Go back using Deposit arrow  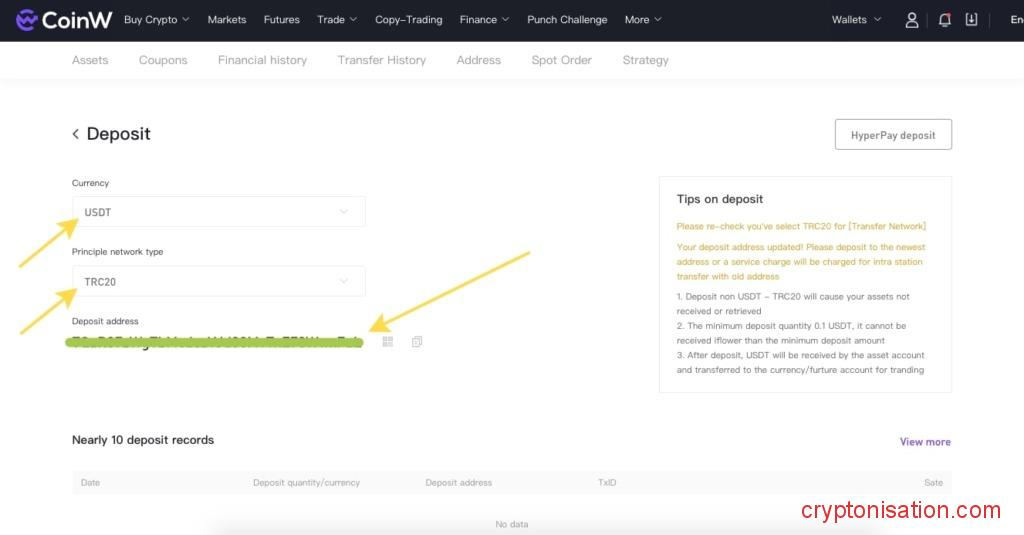click(x=76, y=134)
